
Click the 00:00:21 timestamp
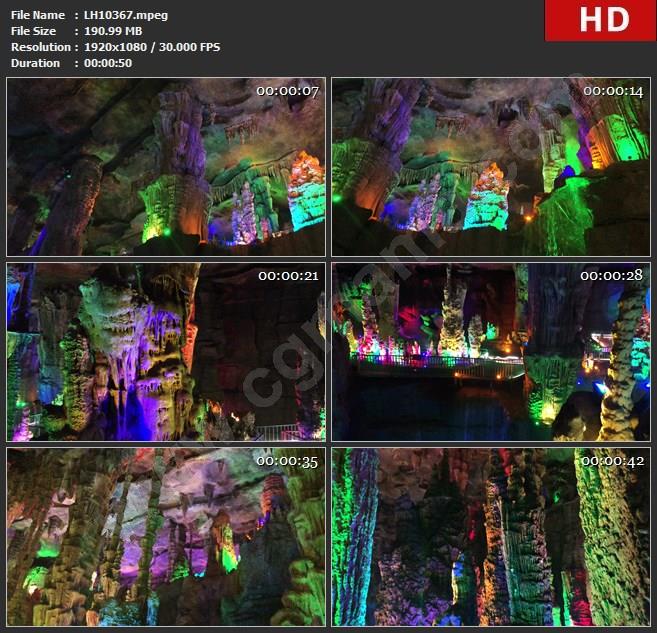[x=287, y=276]
